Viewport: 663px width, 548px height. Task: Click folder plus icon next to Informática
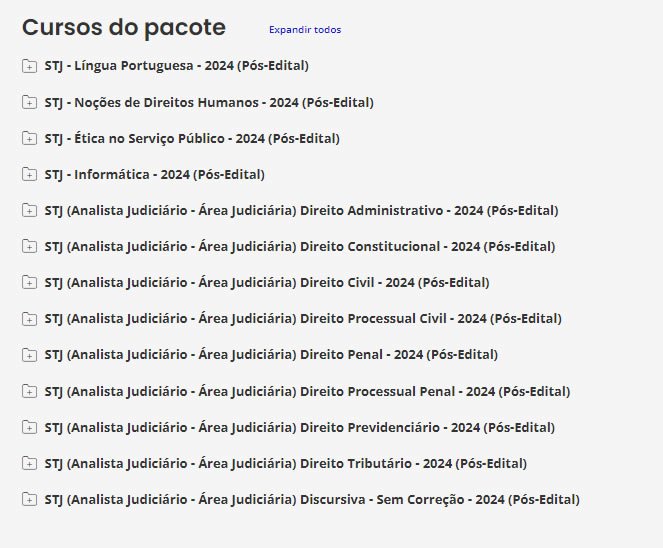29,174
